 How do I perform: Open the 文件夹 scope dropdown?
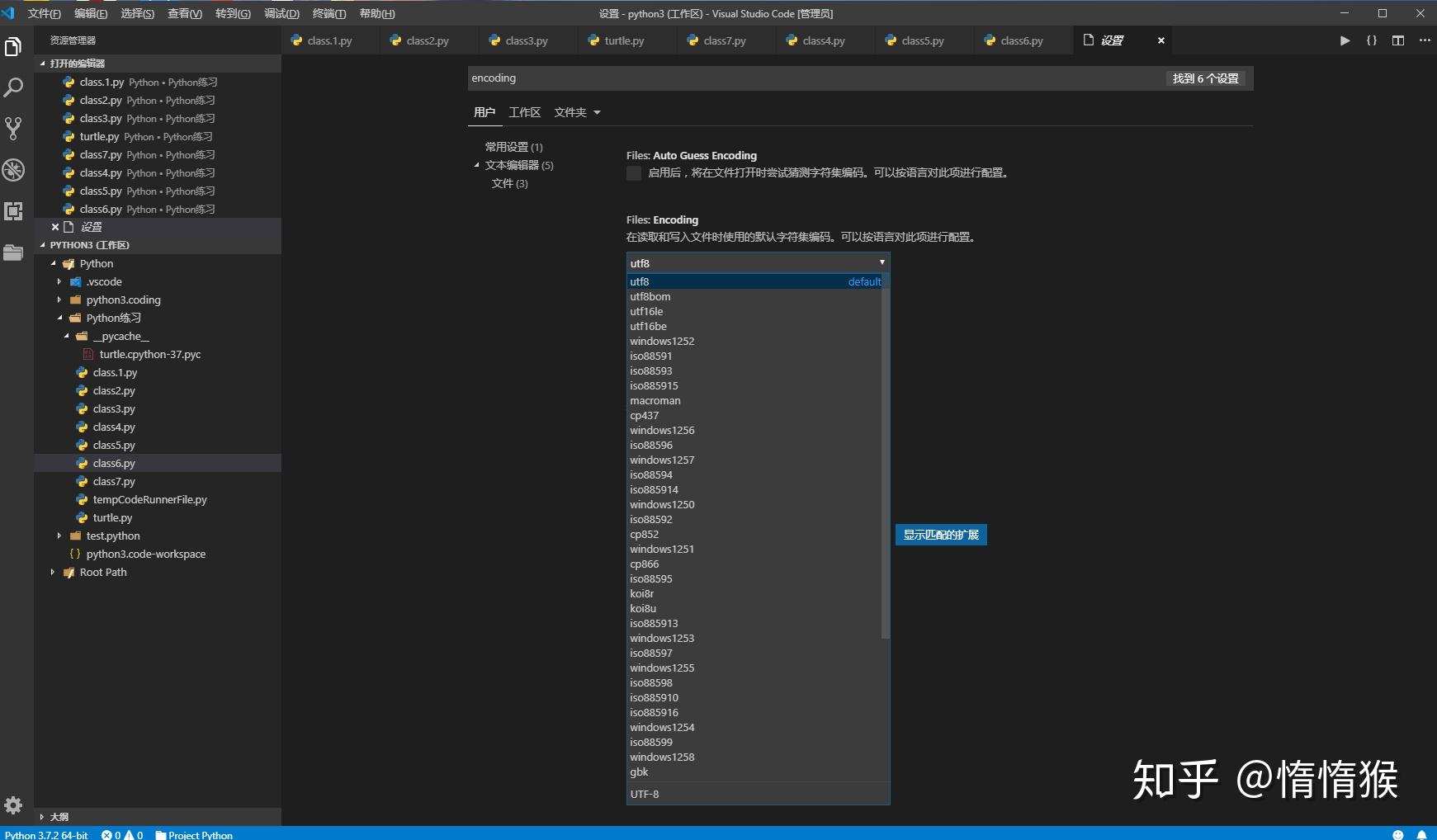point(577,112)
